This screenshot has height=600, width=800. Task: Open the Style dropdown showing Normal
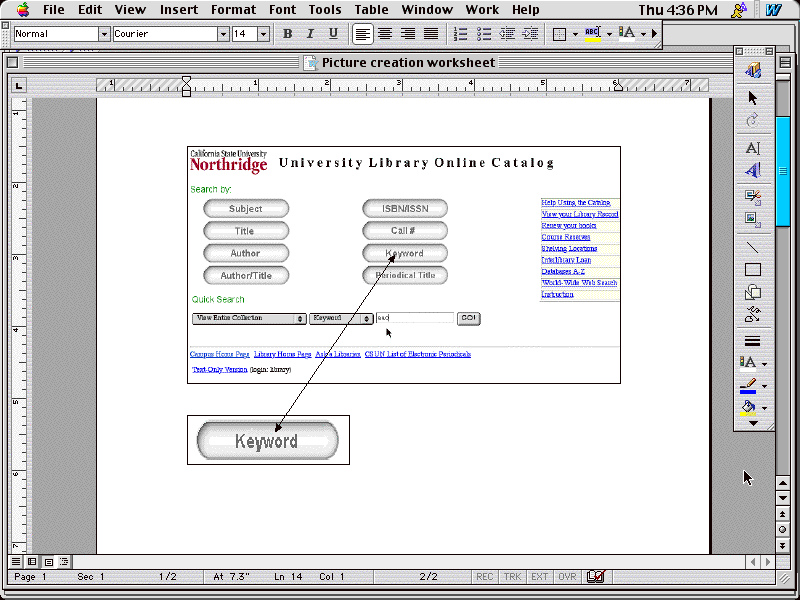coord(104,34)
